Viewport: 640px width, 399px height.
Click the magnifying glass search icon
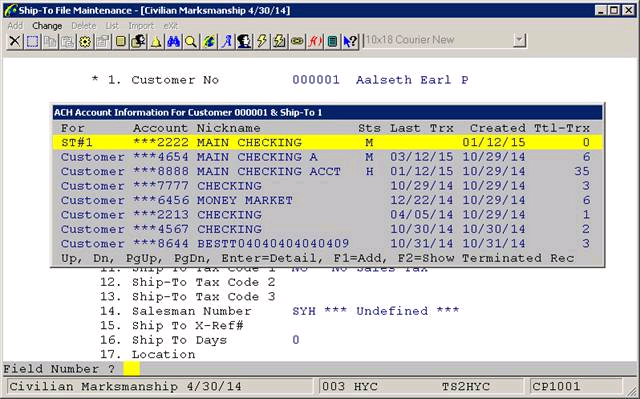[x=191, y=41]
